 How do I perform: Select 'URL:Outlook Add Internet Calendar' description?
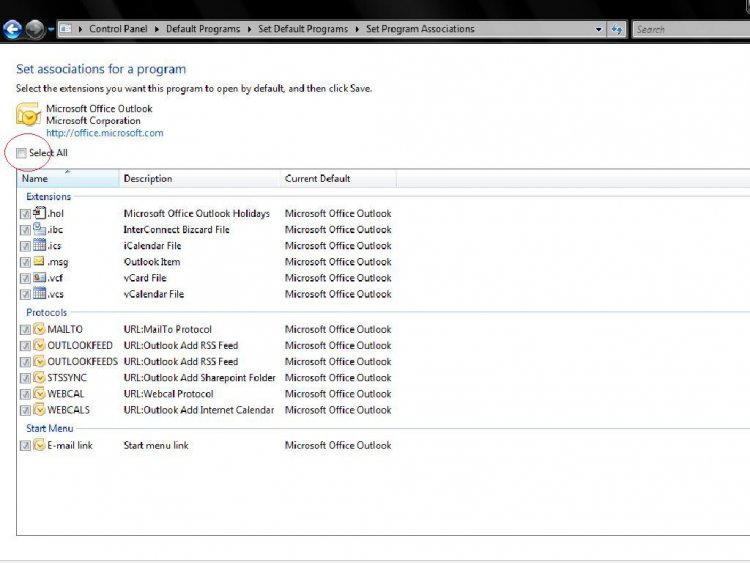pos(199,410)
